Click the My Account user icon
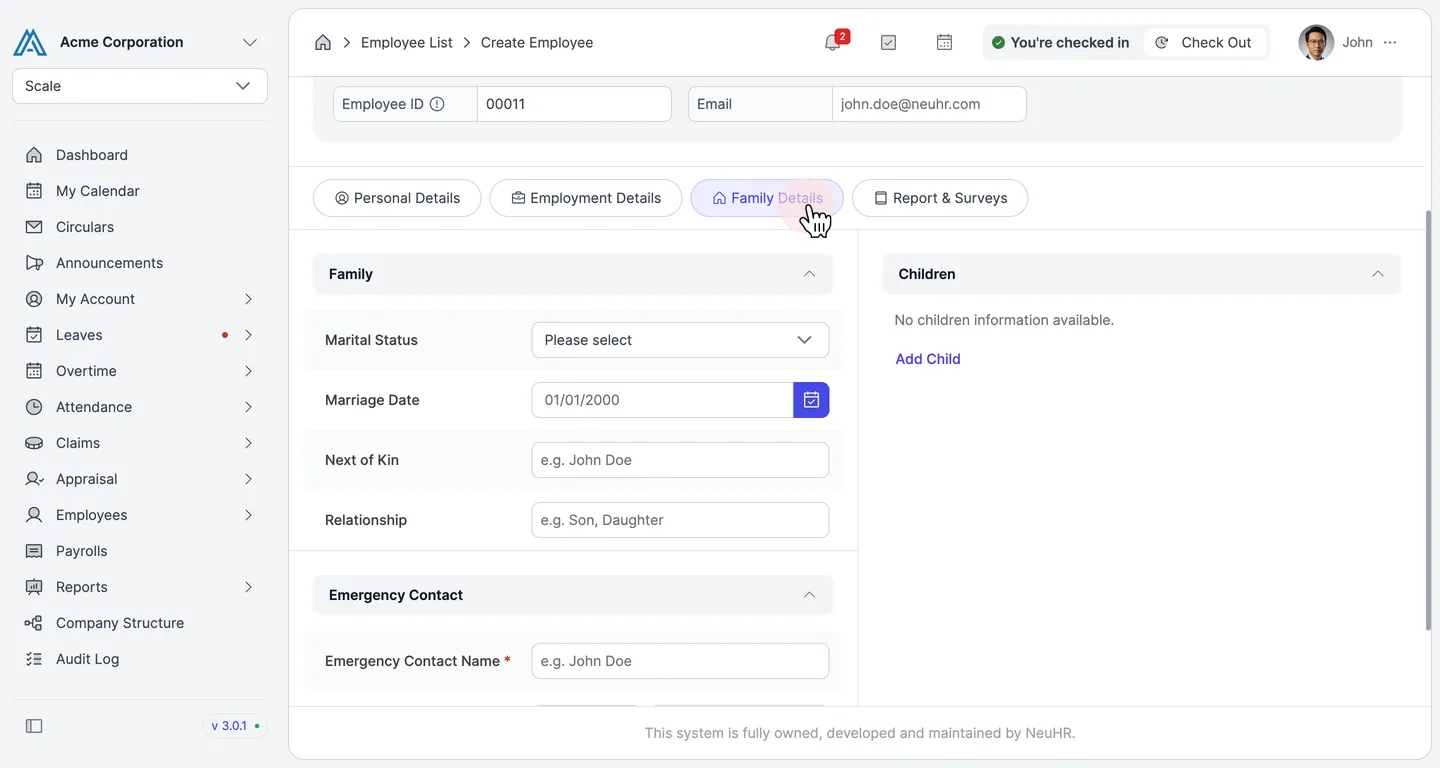The image size is (1440, 768). 34,299
